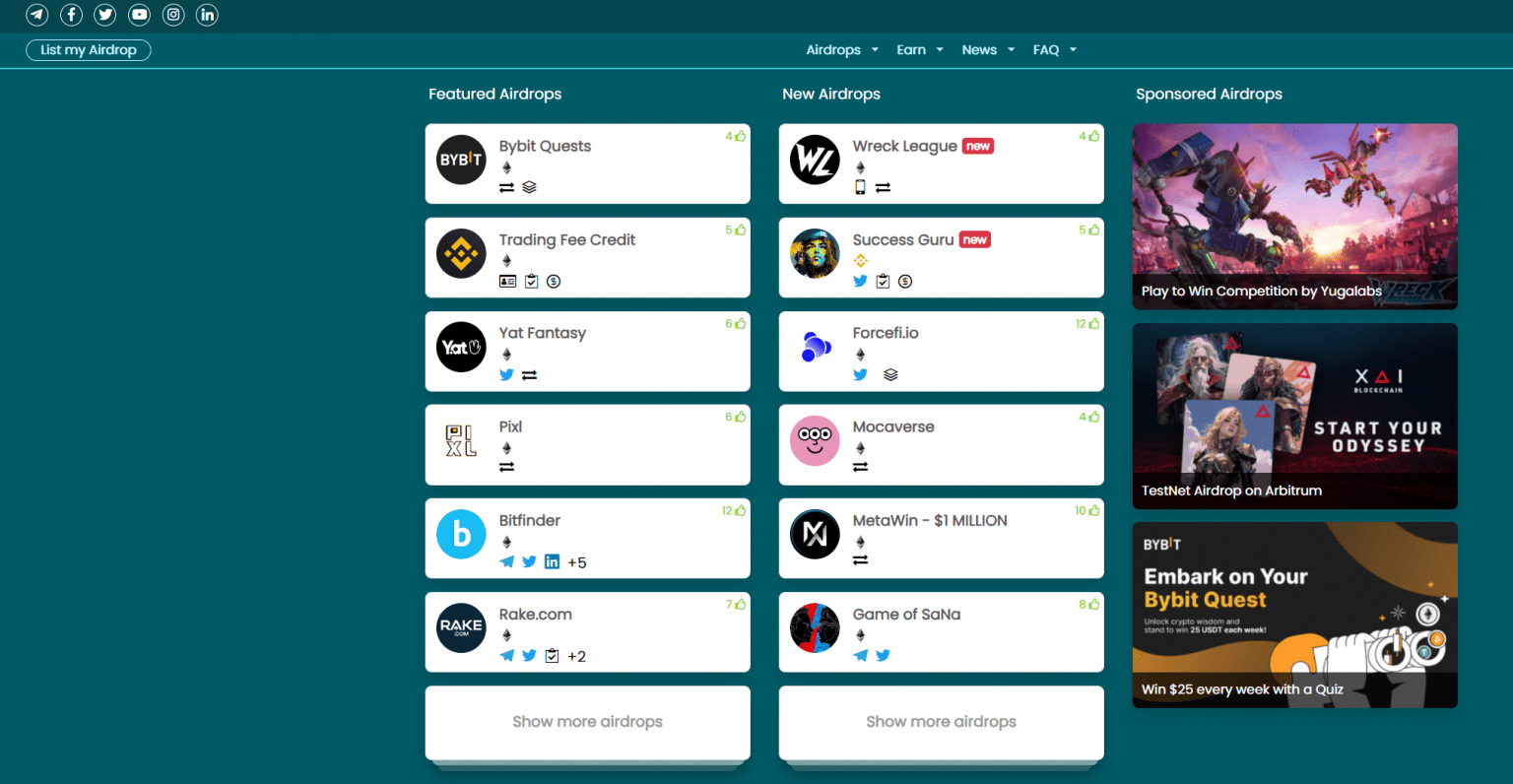1513x784 pixels.
Task: Click the BNB chain icon on Success Guru
Action: (x=860, y=260)
